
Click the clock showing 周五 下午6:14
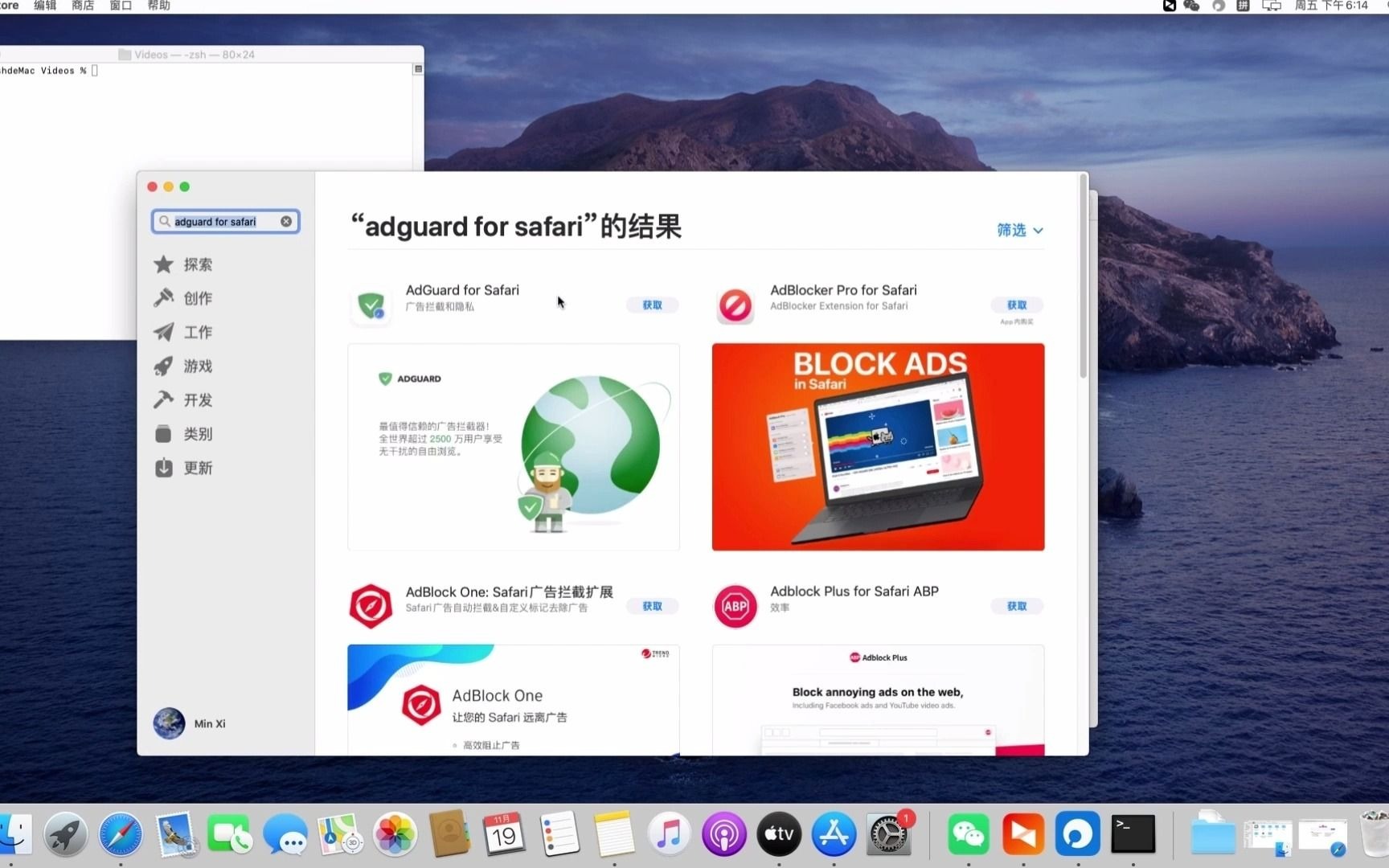click(1330, 6)
